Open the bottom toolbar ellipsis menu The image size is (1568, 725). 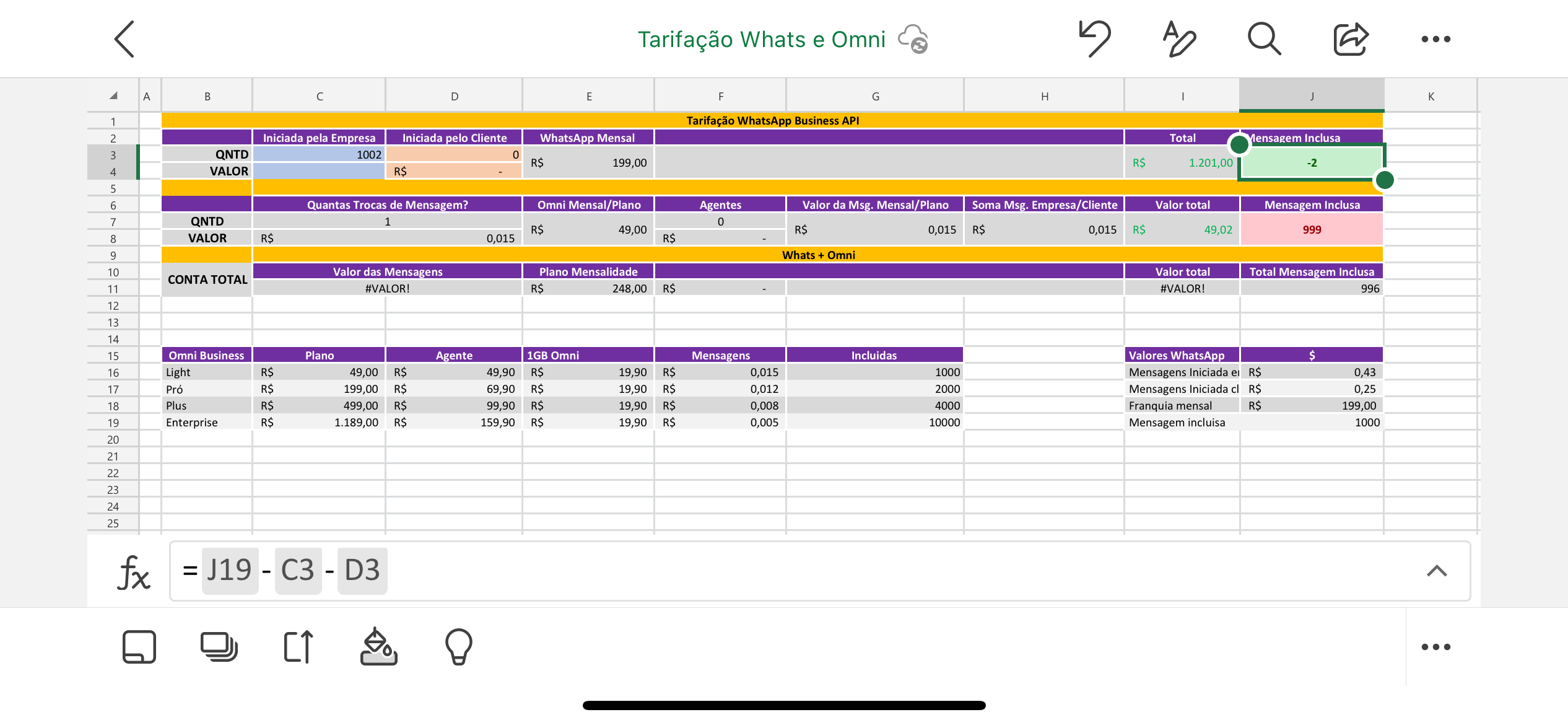1435,647
